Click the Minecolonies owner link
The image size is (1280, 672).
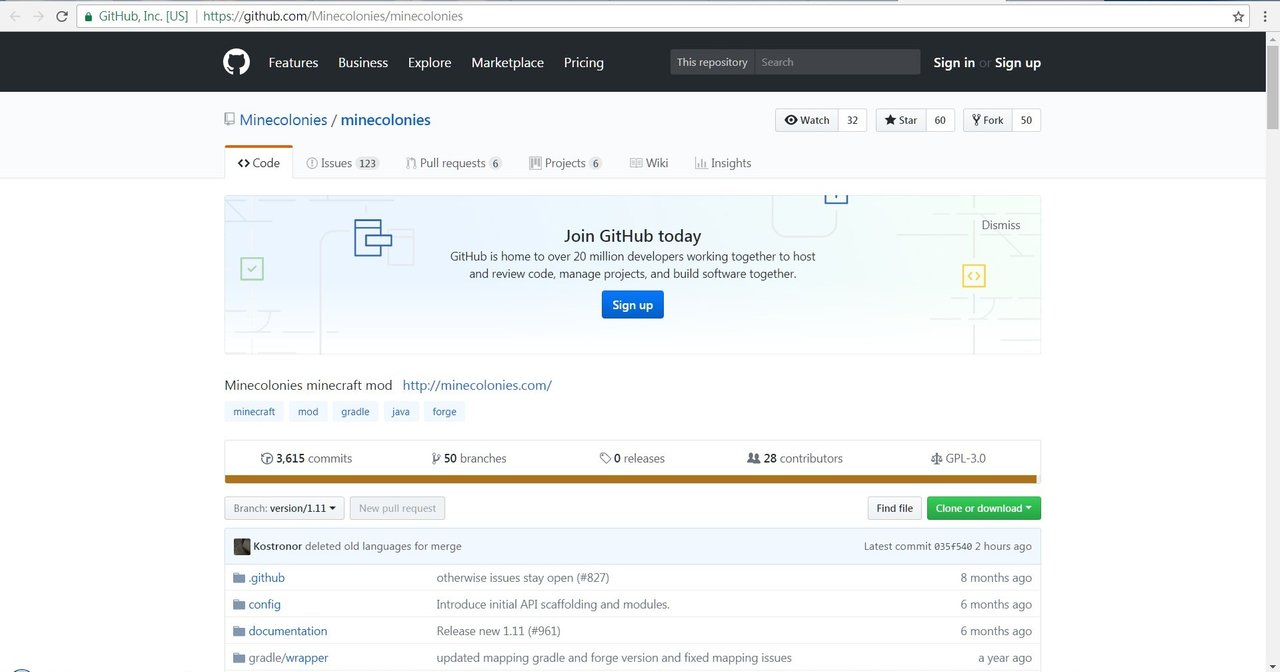click(283, 120)
